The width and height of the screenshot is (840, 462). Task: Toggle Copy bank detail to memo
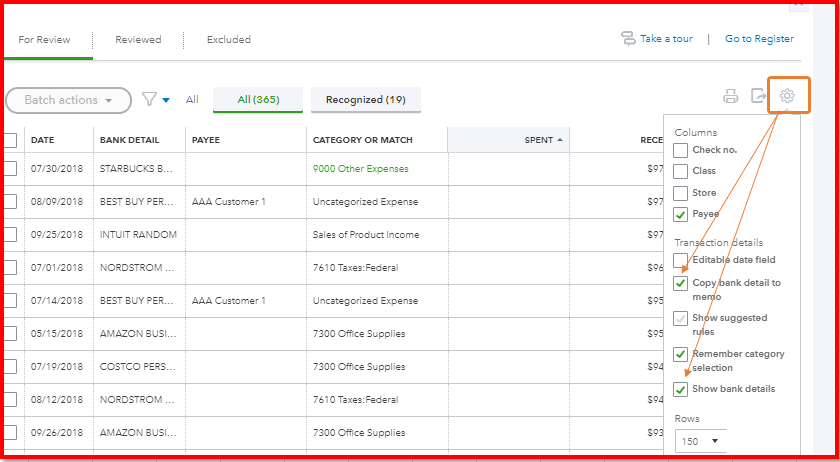pyautogui.click(x=680, y=283)
